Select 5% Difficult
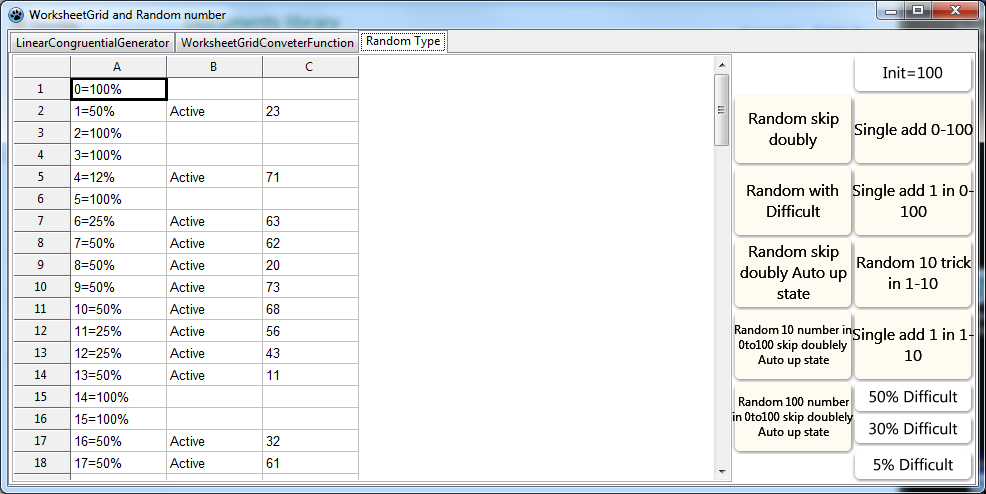986x494 pixels. point(913,464)
